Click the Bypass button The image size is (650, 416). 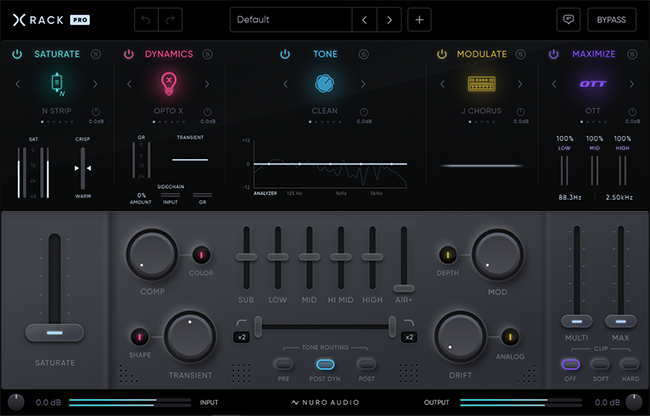coord(611,19)
